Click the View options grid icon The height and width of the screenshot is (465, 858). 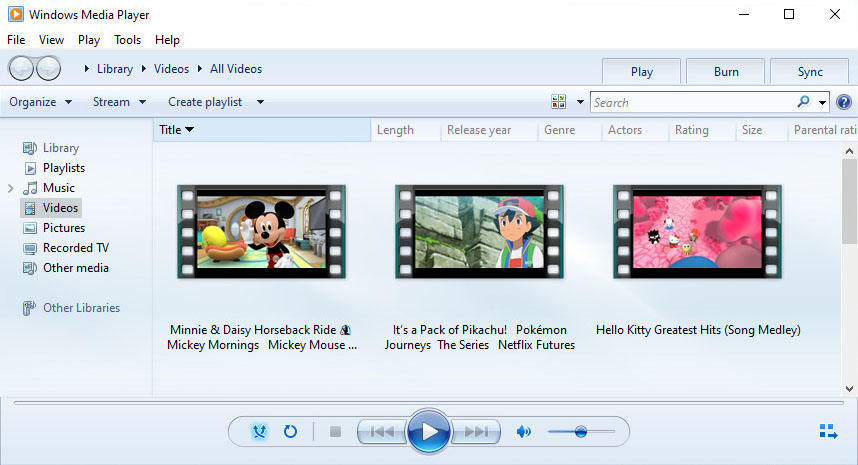pos(559,102)
